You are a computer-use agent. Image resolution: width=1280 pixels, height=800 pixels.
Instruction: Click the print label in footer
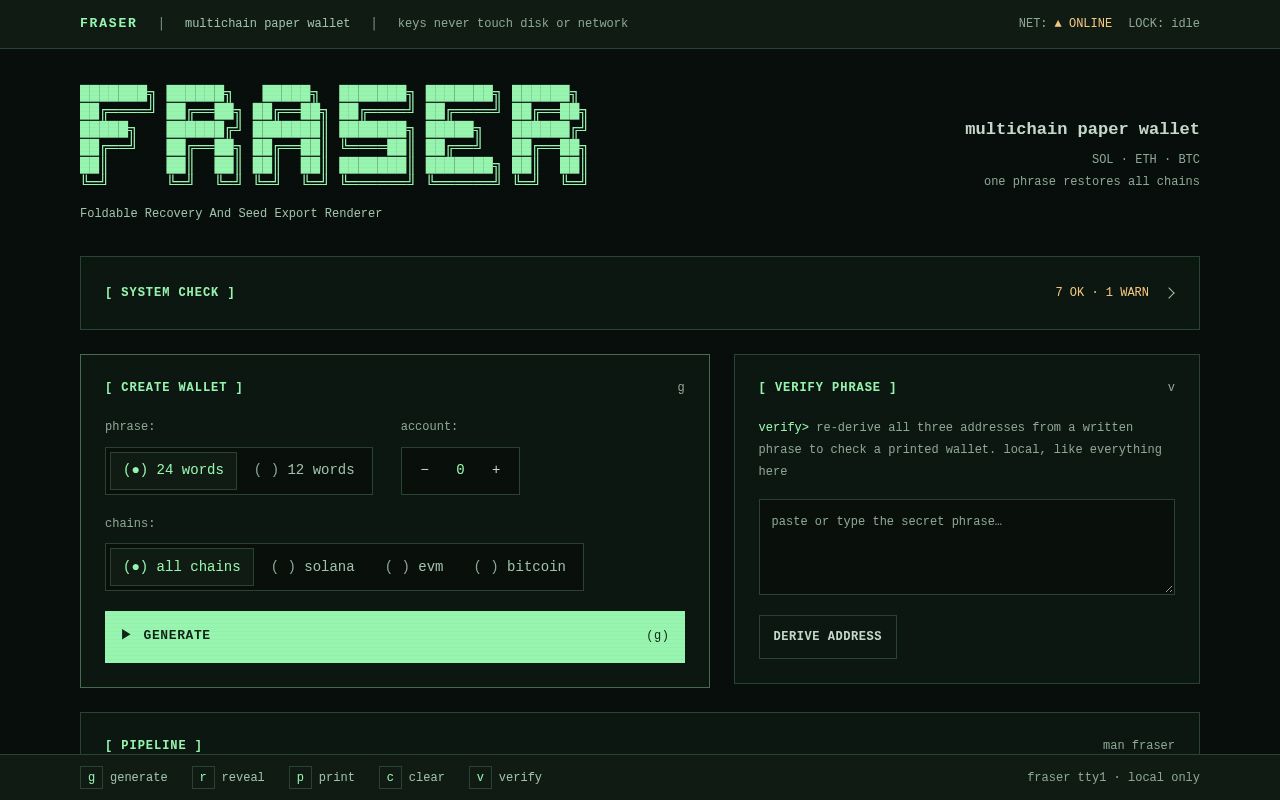(x=337, y=778)
